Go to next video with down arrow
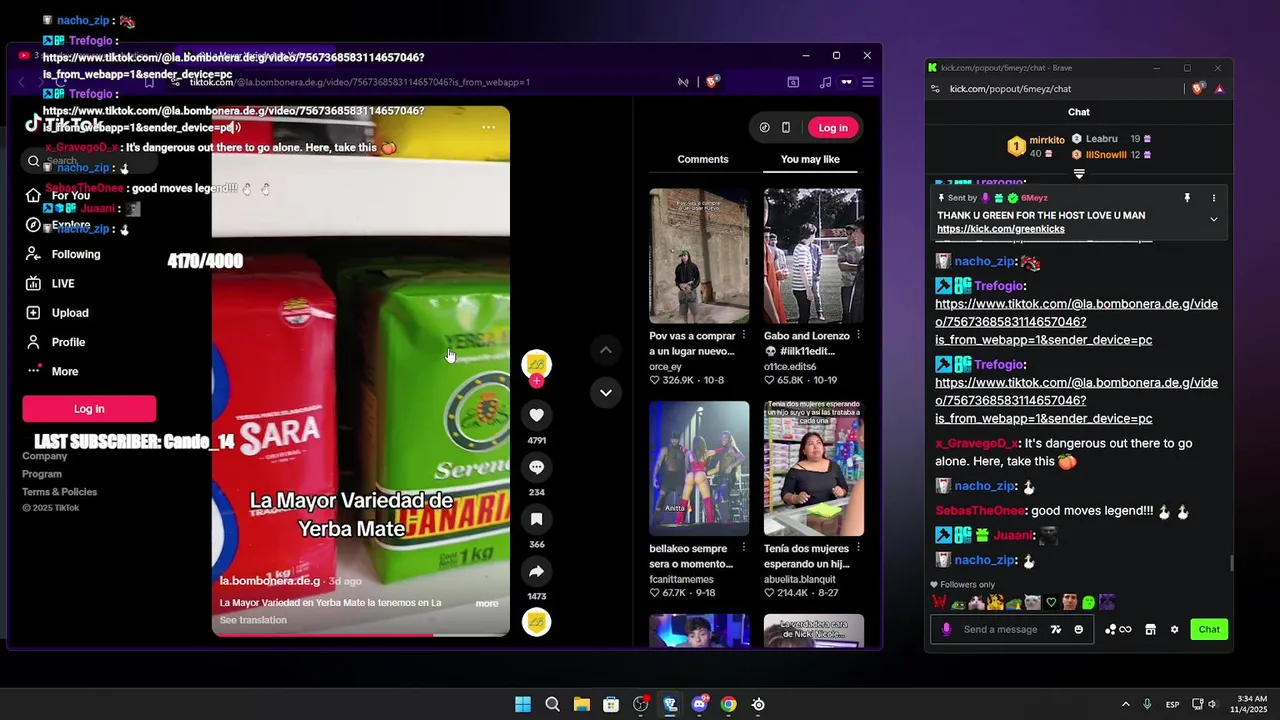The image size is (1280, 720). 605,392
